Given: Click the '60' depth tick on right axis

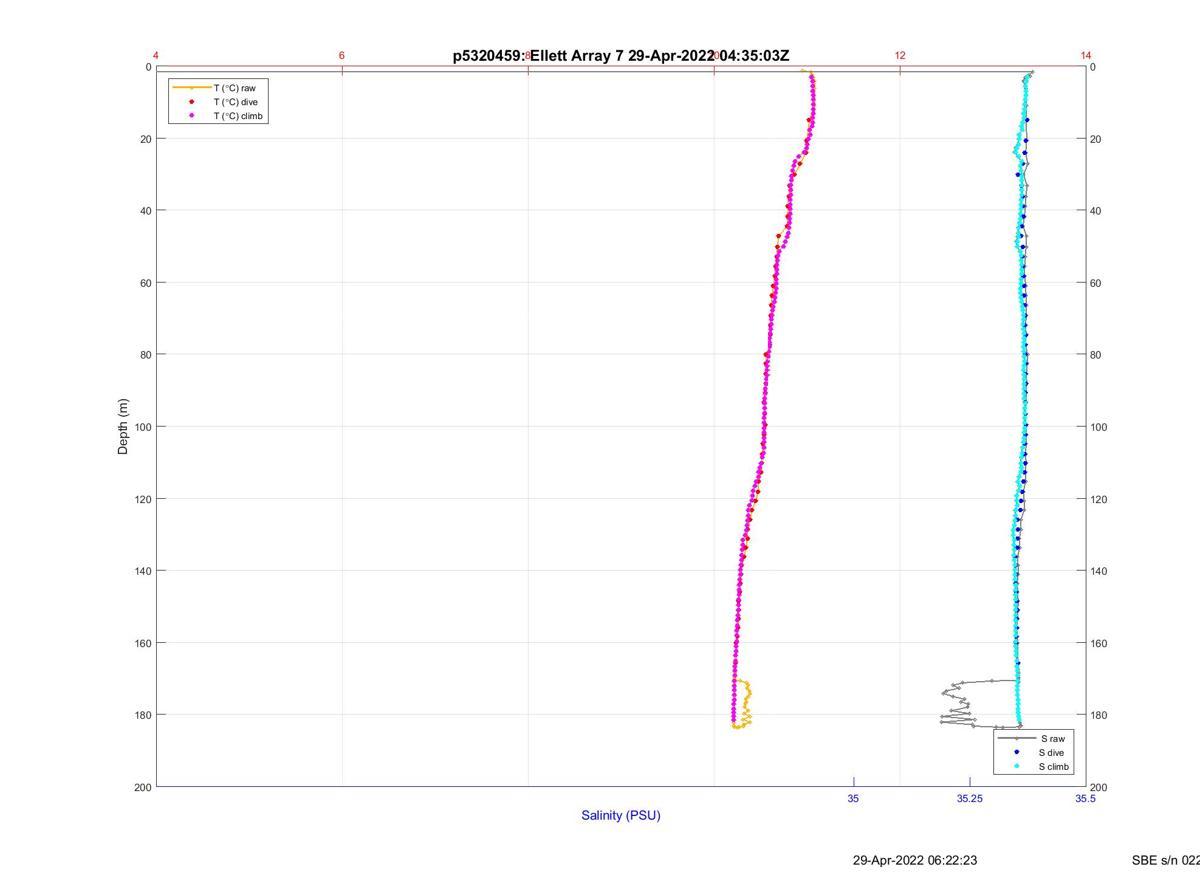Looking at the screenshot, I should 1097,283.
